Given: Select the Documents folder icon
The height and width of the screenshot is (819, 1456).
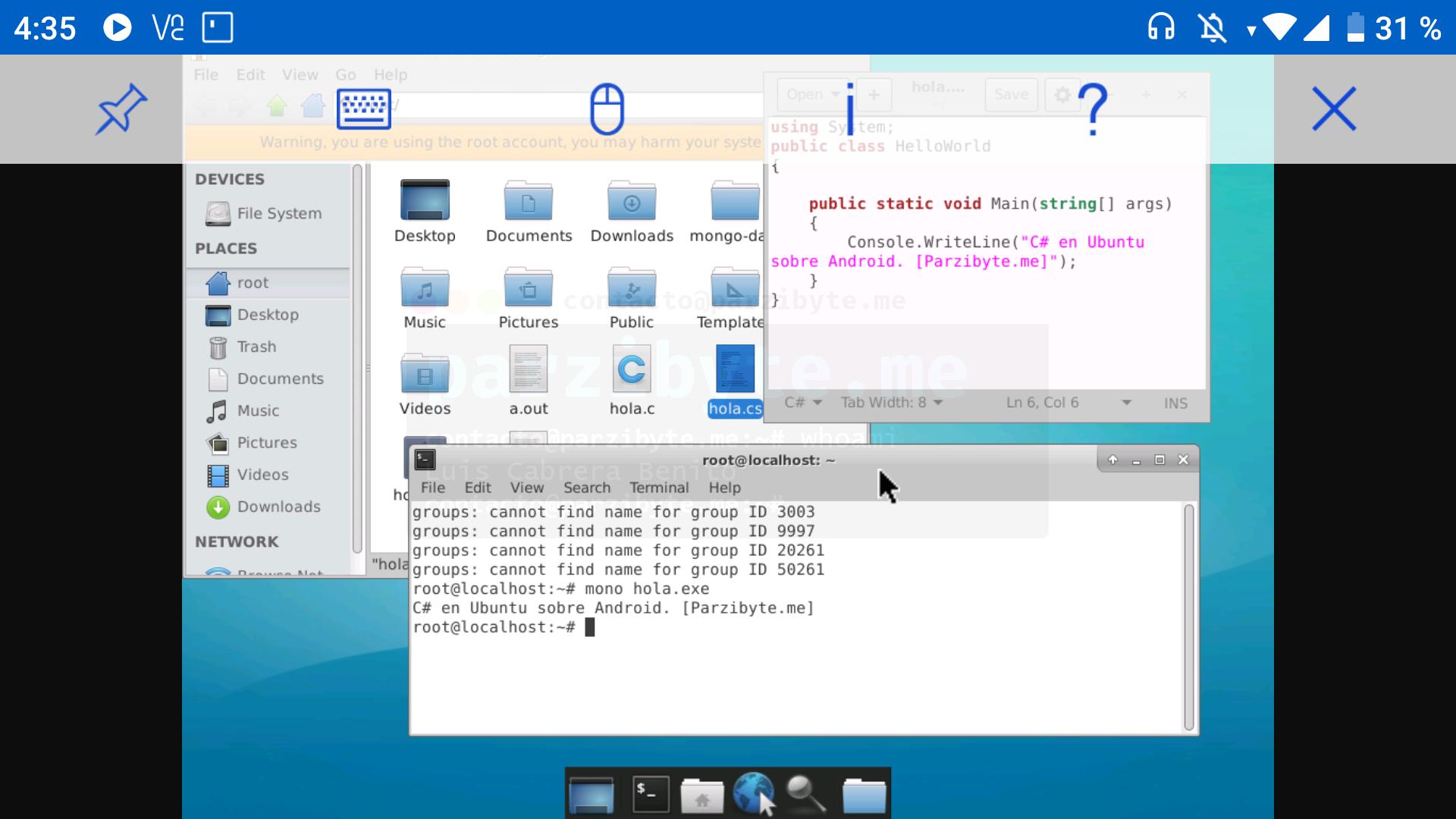Looking at the screenshot, I should click(529, 212).
